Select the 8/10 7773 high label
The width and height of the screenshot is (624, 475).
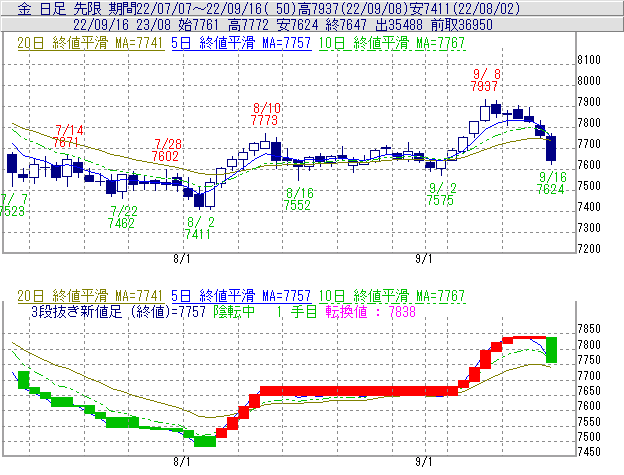[x=265, y=114]
